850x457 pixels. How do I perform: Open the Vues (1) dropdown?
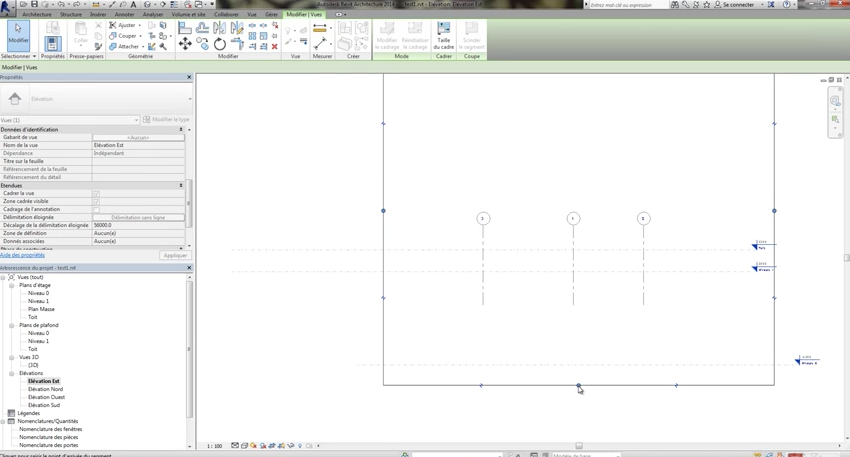point(70,120)
